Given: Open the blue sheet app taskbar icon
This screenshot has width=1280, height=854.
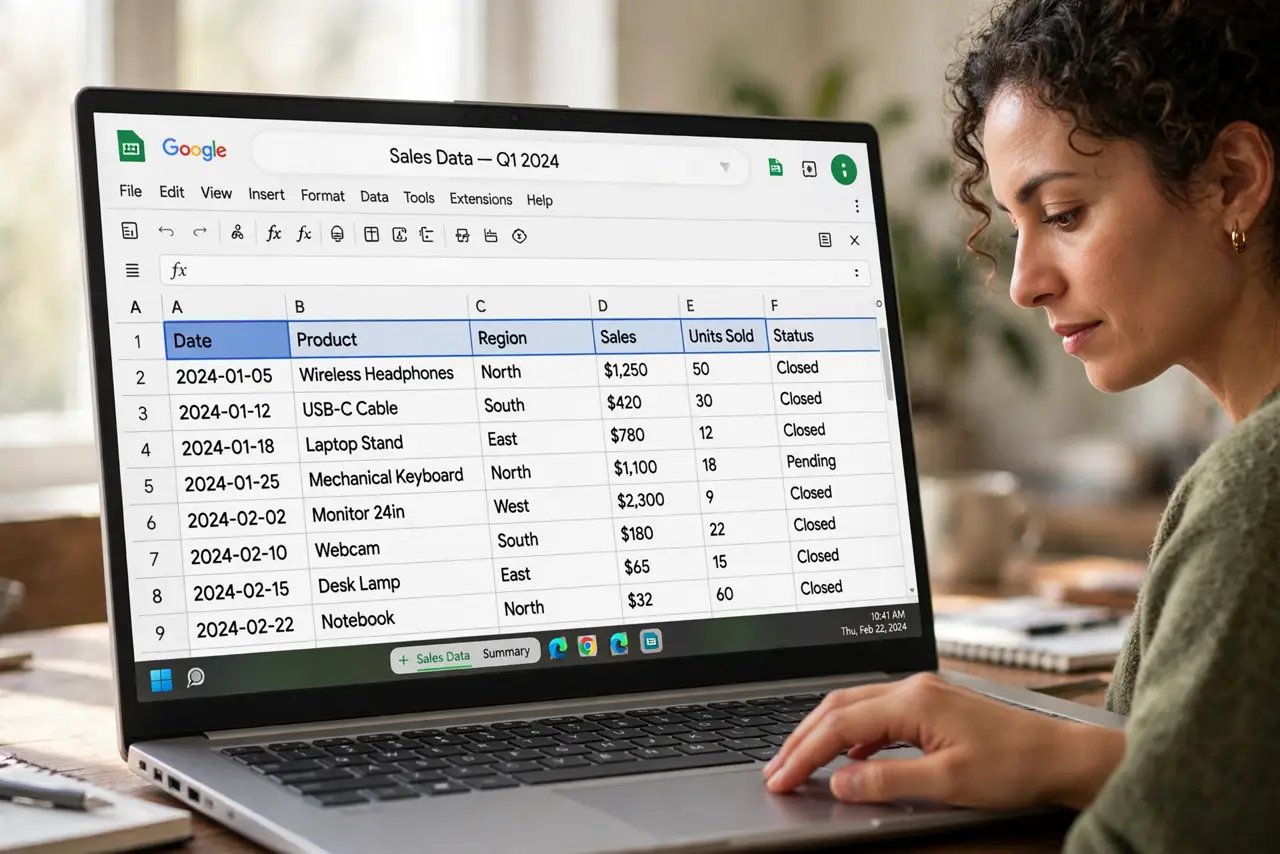Looking at the screenshot, I should (x=651, y=641).
